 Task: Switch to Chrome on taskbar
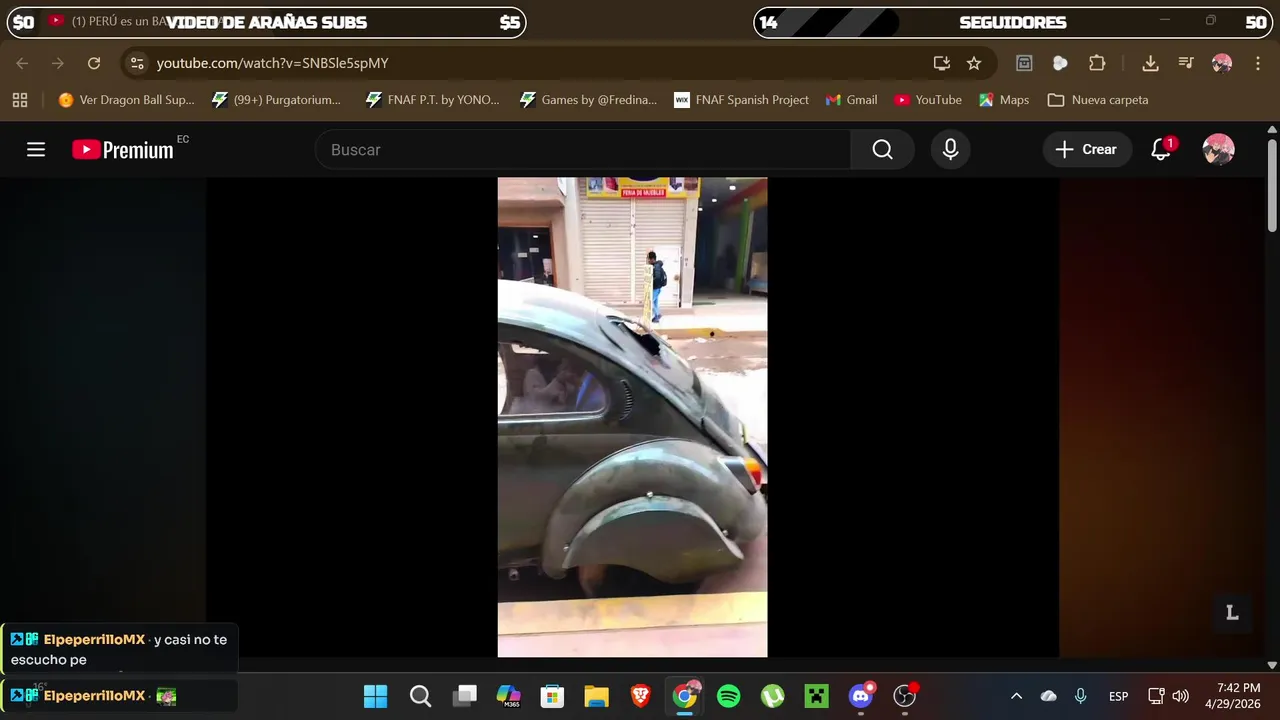click(x=685, y=696)
